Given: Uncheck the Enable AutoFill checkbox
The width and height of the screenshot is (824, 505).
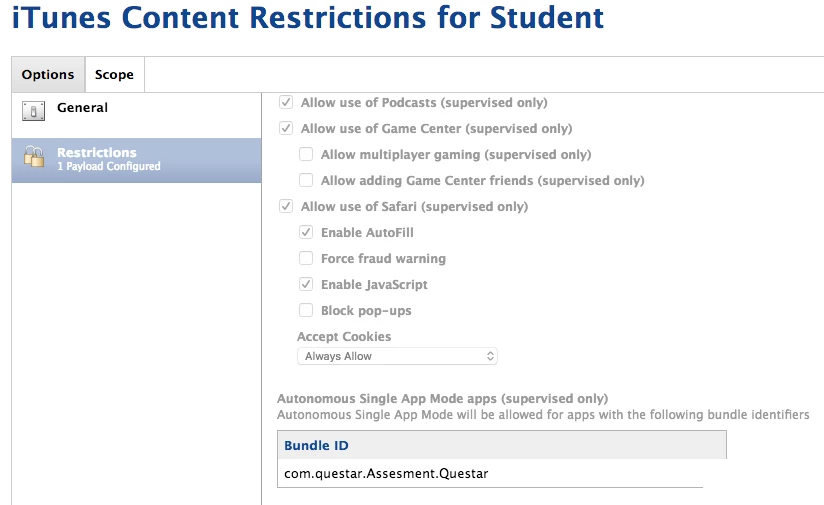Looking at the screenshot, I should coord(306,232).
